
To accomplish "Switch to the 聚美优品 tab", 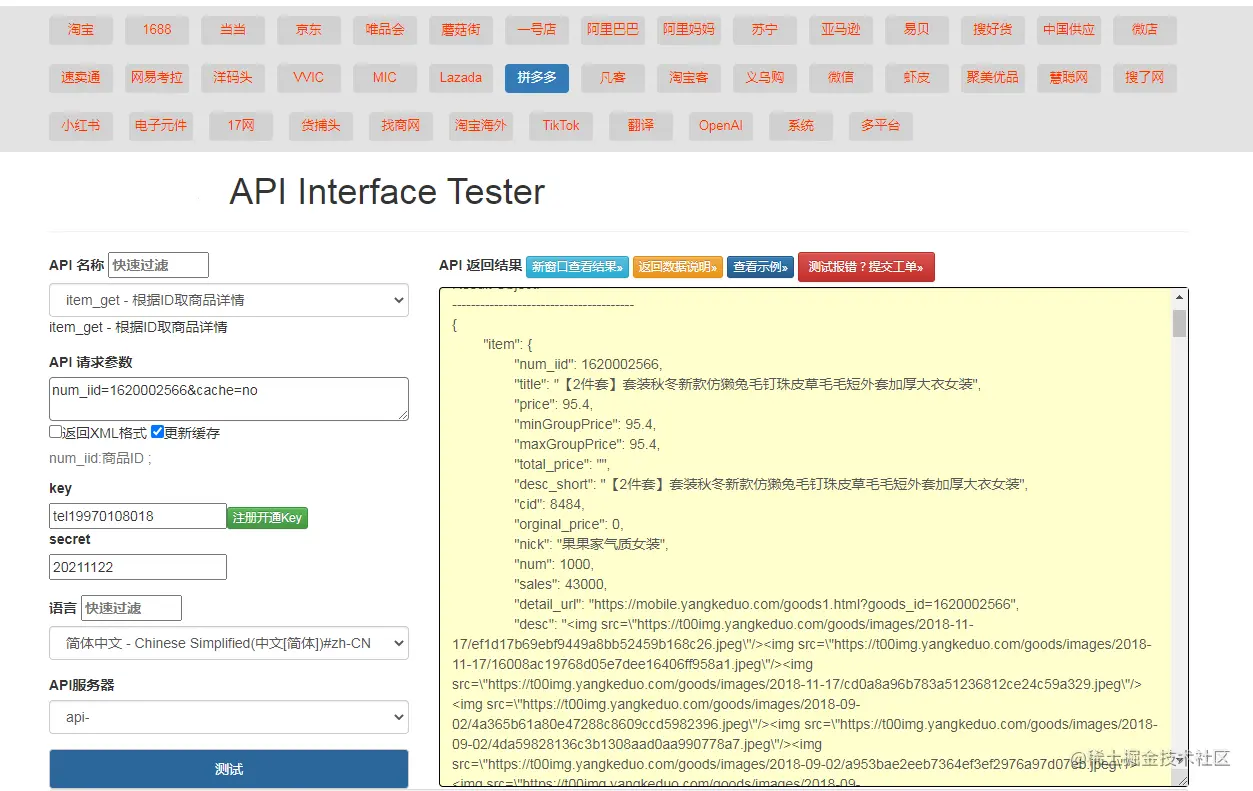I will (993, 78).
